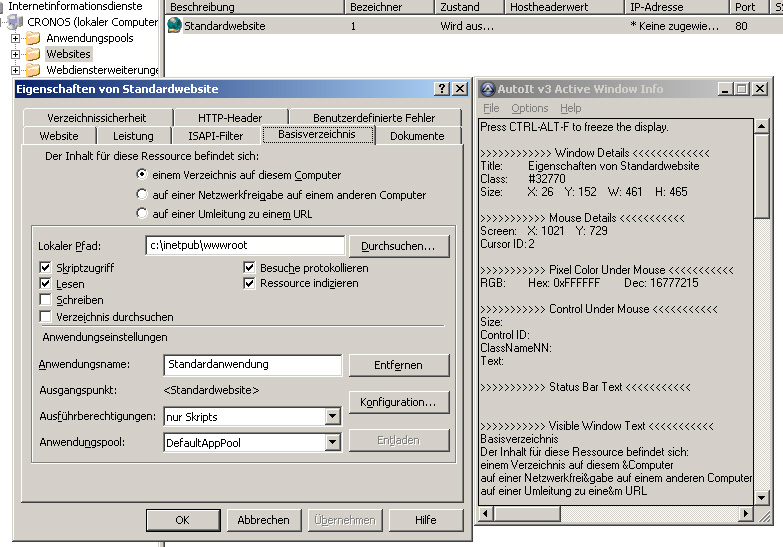783x547 pixels.
Task: Open the Options menu in AutoIt
Action: coord(529,108)
